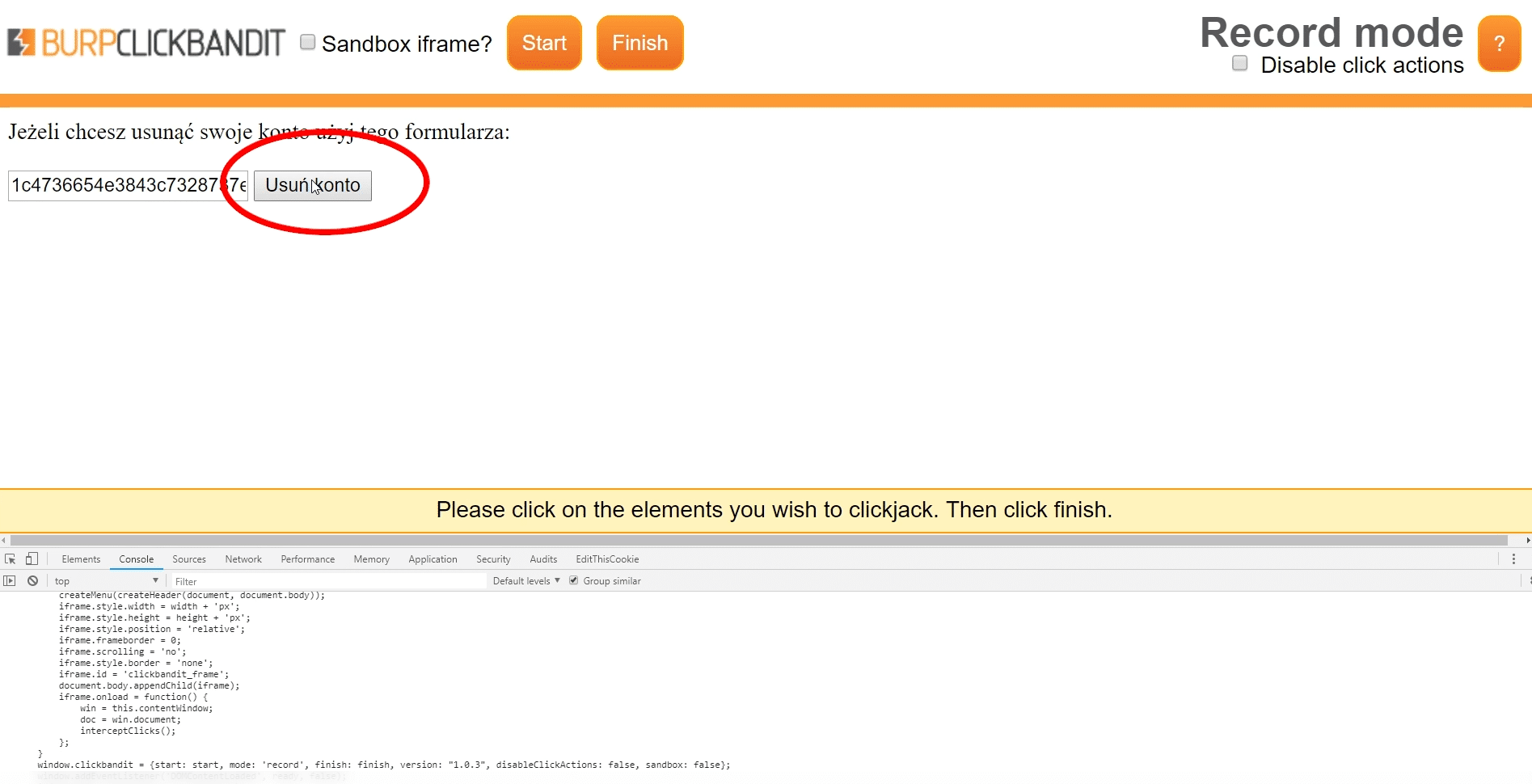Switch to the Elements tab
The height and width of the screenshot is (784, 1532).
coord(81,559)
